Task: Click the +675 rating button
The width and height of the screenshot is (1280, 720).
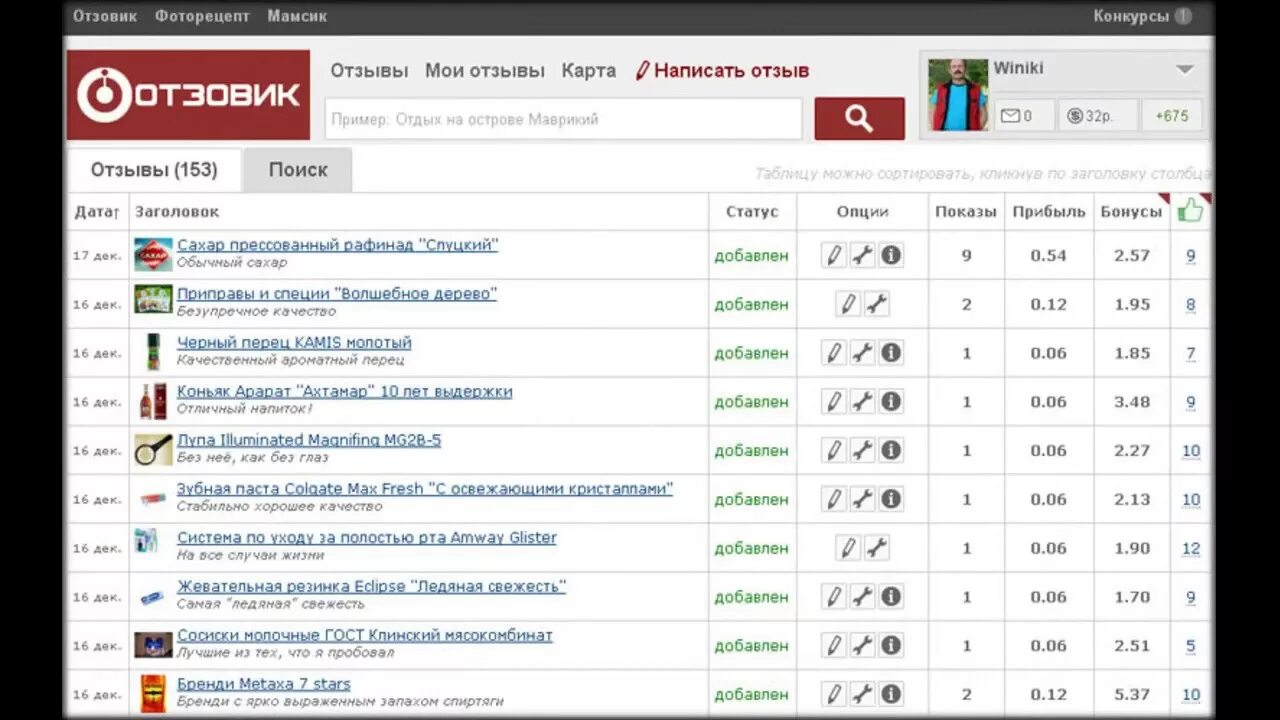Action: pyautogui.click(x=1172, y=116)
